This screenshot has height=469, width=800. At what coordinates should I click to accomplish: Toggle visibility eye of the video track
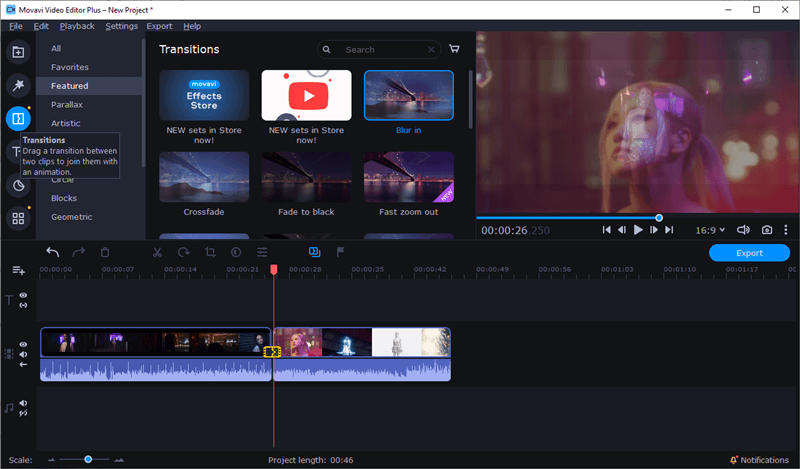(x=23, y=344)
